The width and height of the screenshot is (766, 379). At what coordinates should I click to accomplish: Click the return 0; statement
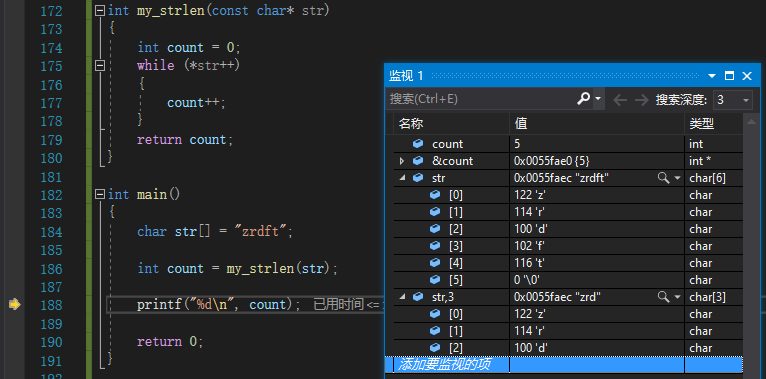[170, 341]
